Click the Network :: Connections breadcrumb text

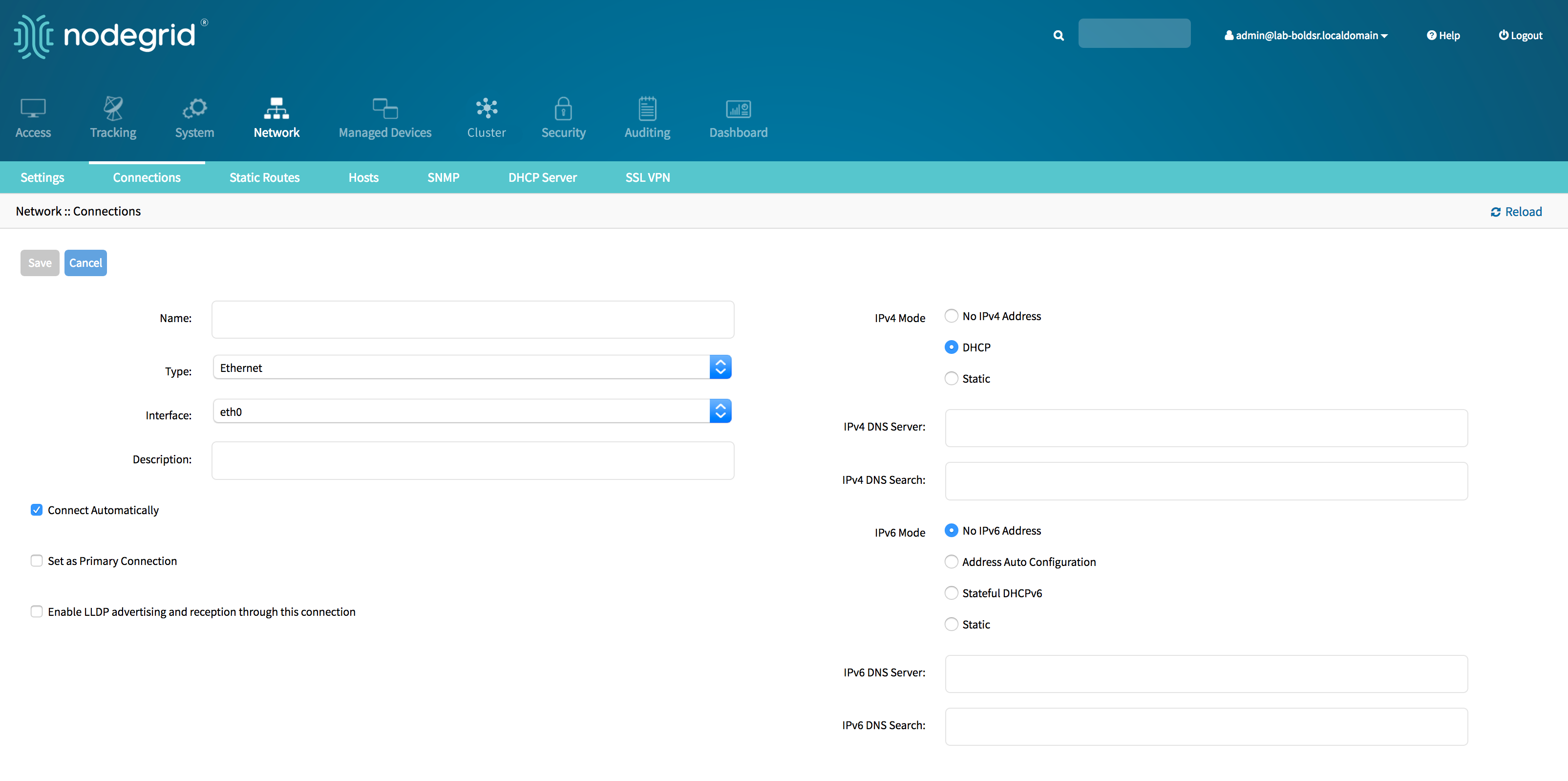pos(78,211)
